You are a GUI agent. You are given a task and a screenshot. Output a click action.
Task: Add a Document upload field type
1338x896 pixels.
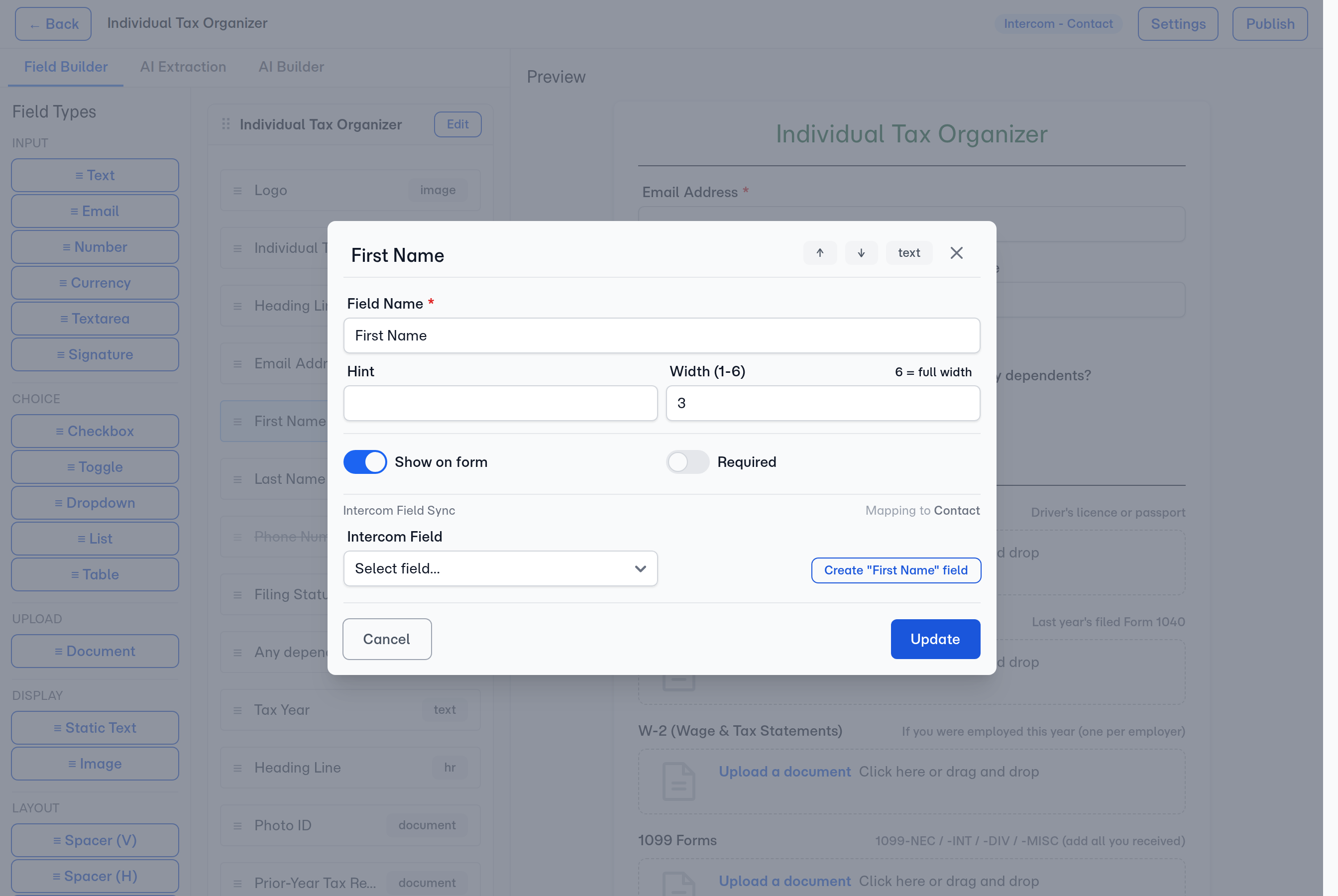[x=95, y=652]
